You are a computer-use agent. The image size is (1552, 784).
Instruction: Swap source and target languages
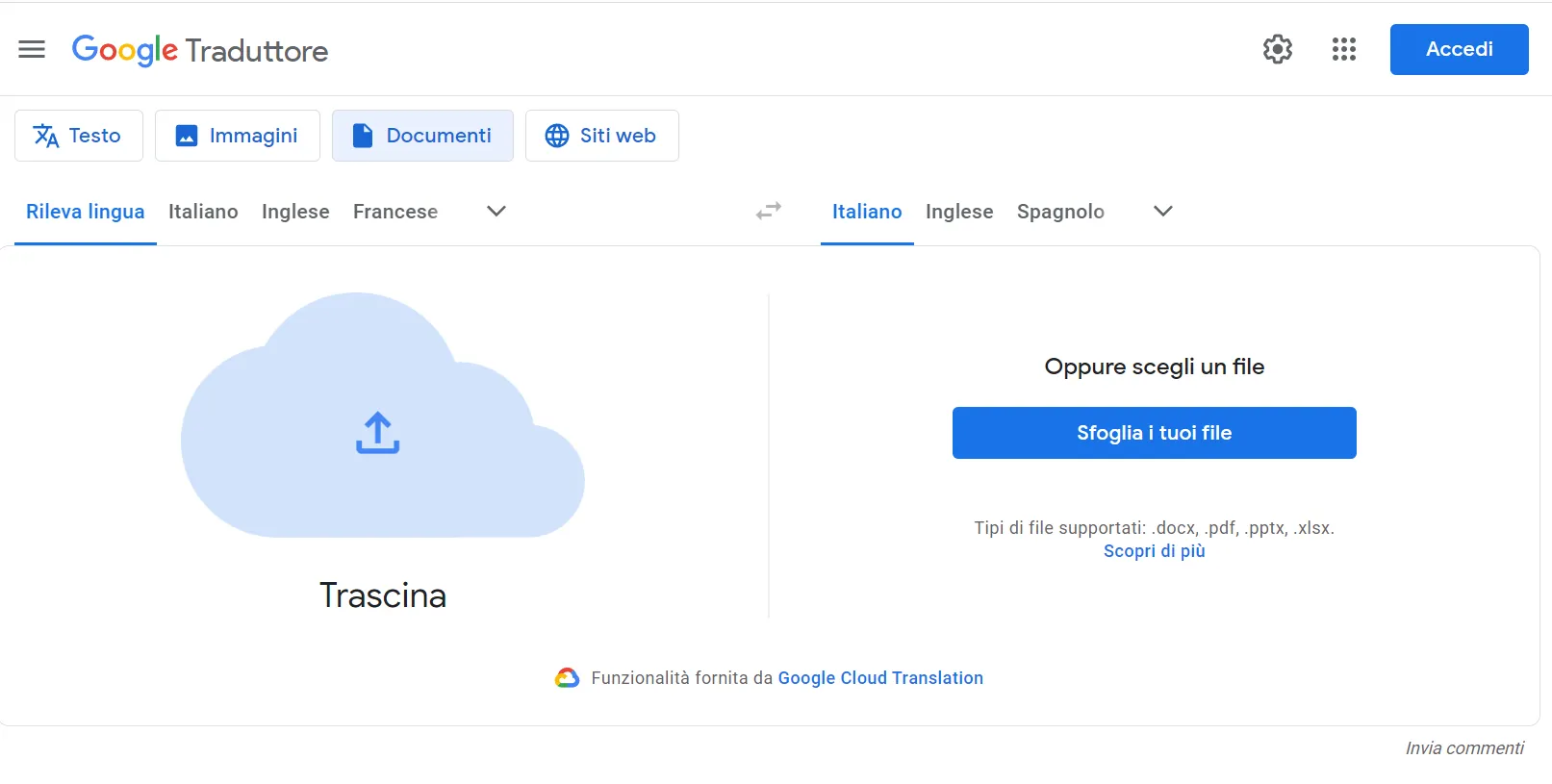click(769, 211)
